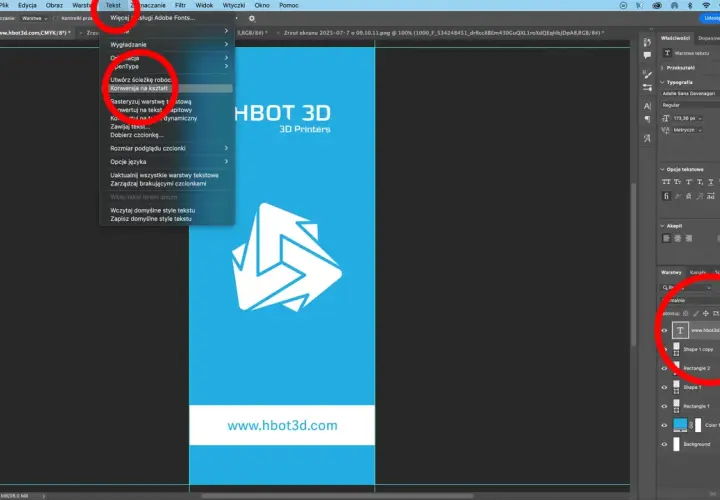720x500 pixels.
Task: Open the Obraz menu
Action: pyautogui.click(x=54, y=6)
